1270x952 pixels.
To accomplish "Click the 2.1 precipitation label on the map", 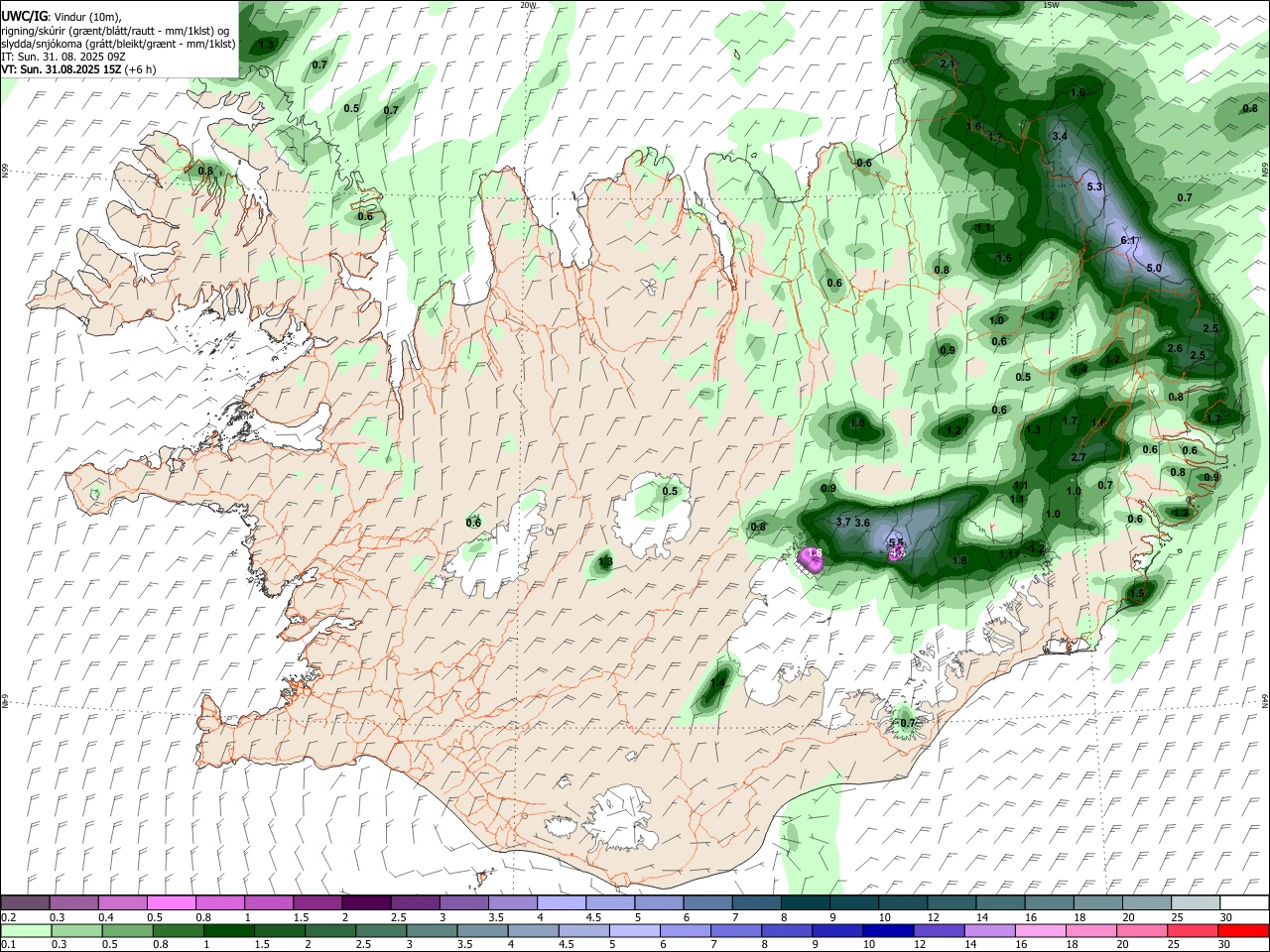I will [947, 63].
